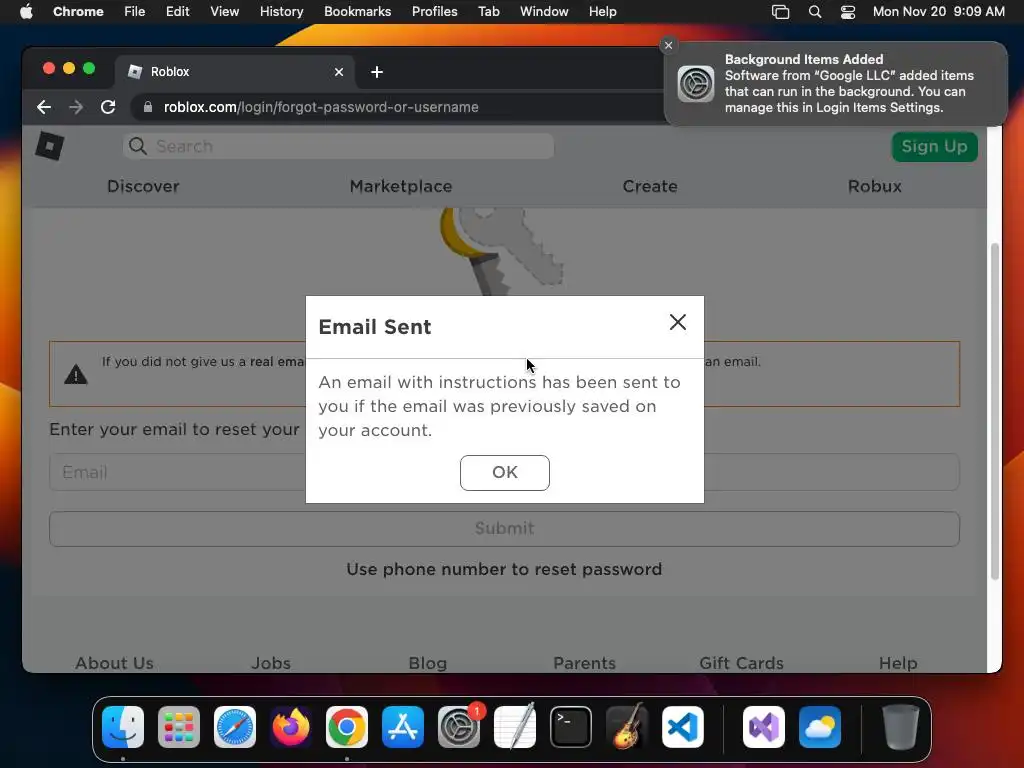Open the Window menu
The height and width of the screenshot is (768, 1024).
[544, 11]
